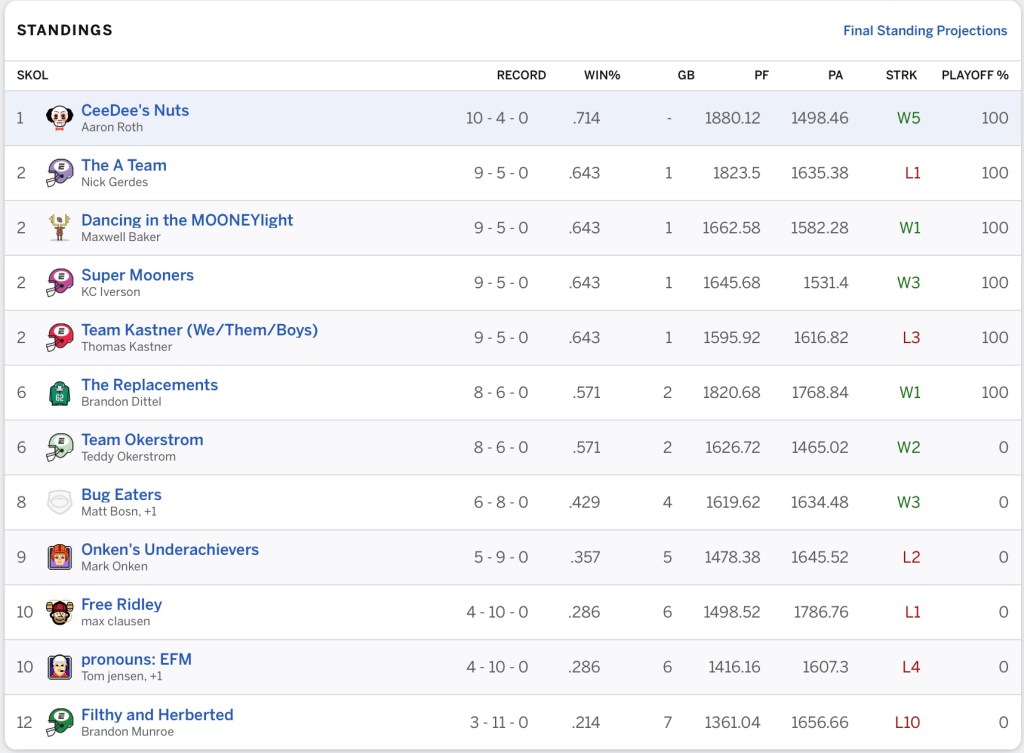Viewport: 1024px width, 753px height.
Task: Click Onken's Underachievers team avatar
Action: tap(60, 557)
